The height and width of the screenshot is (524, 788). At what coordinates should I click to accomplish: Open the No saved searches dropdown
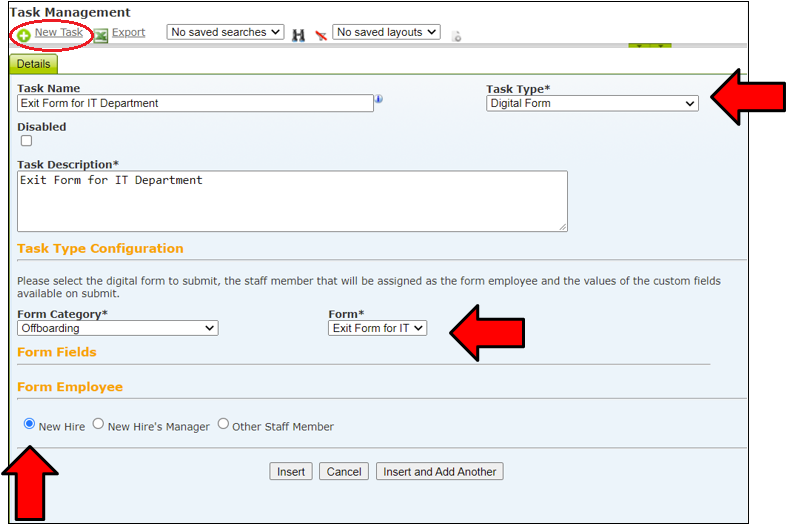coord(225,32)
